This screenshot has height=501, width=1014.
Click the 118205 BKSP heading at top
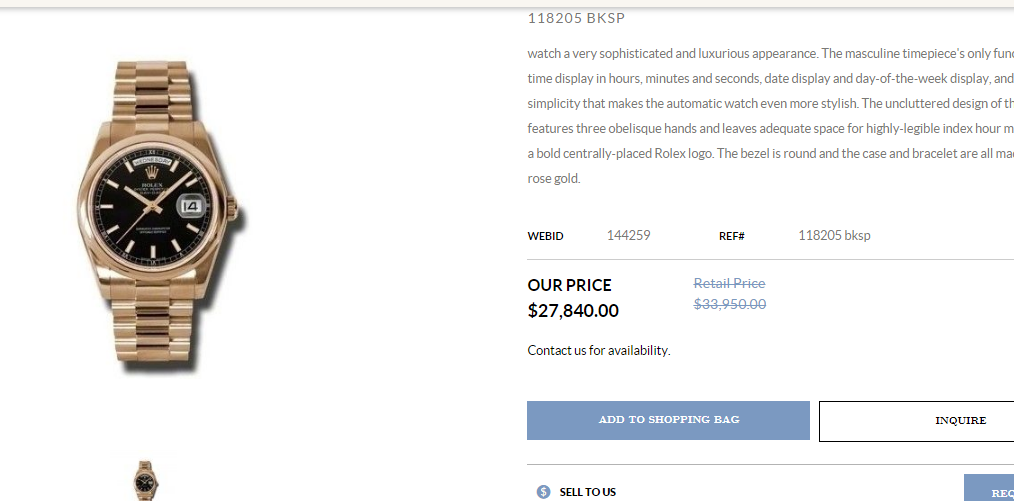point(576,18)
